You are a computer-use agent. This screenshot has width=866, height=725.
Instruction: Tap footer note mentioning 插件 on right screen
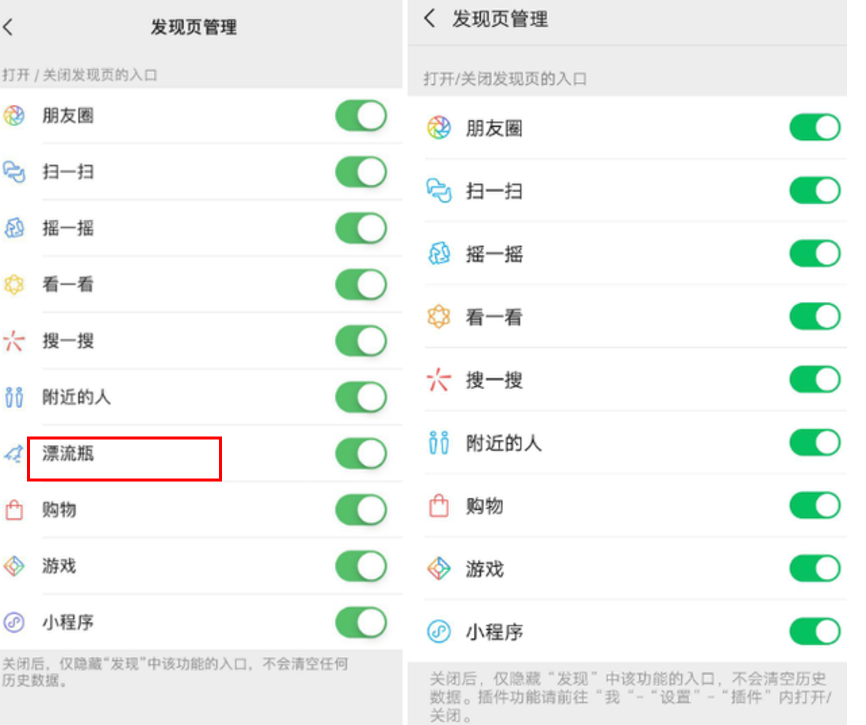(630, 696)
